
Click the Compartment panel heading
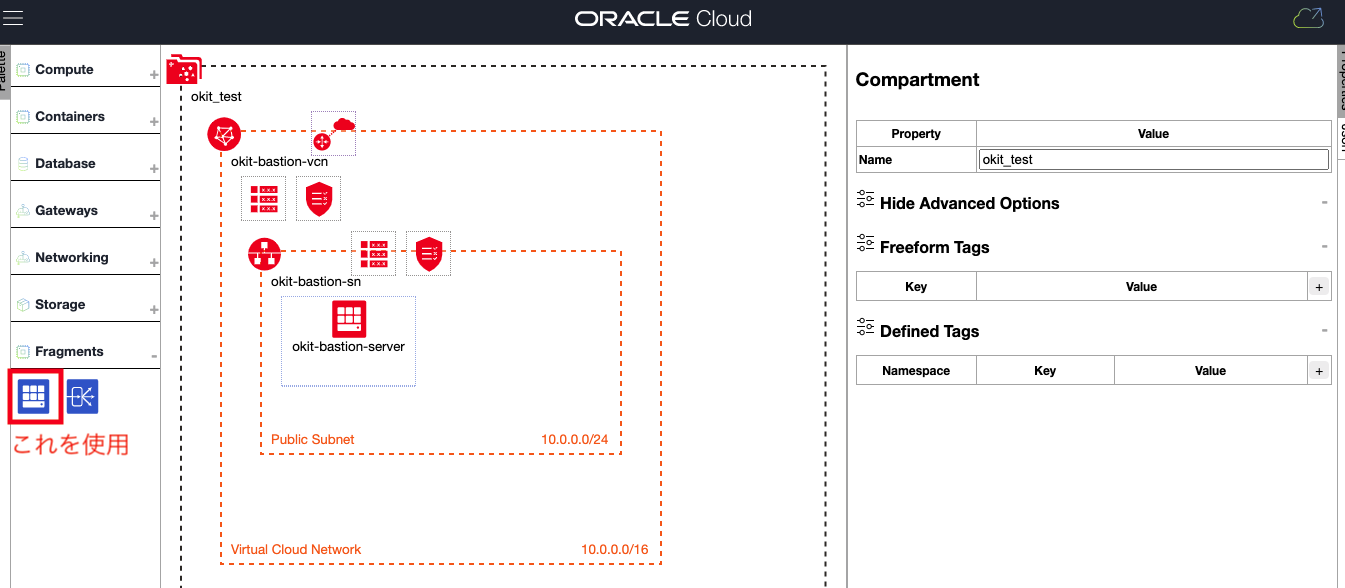pyautogui.click(x=917, y=80)
